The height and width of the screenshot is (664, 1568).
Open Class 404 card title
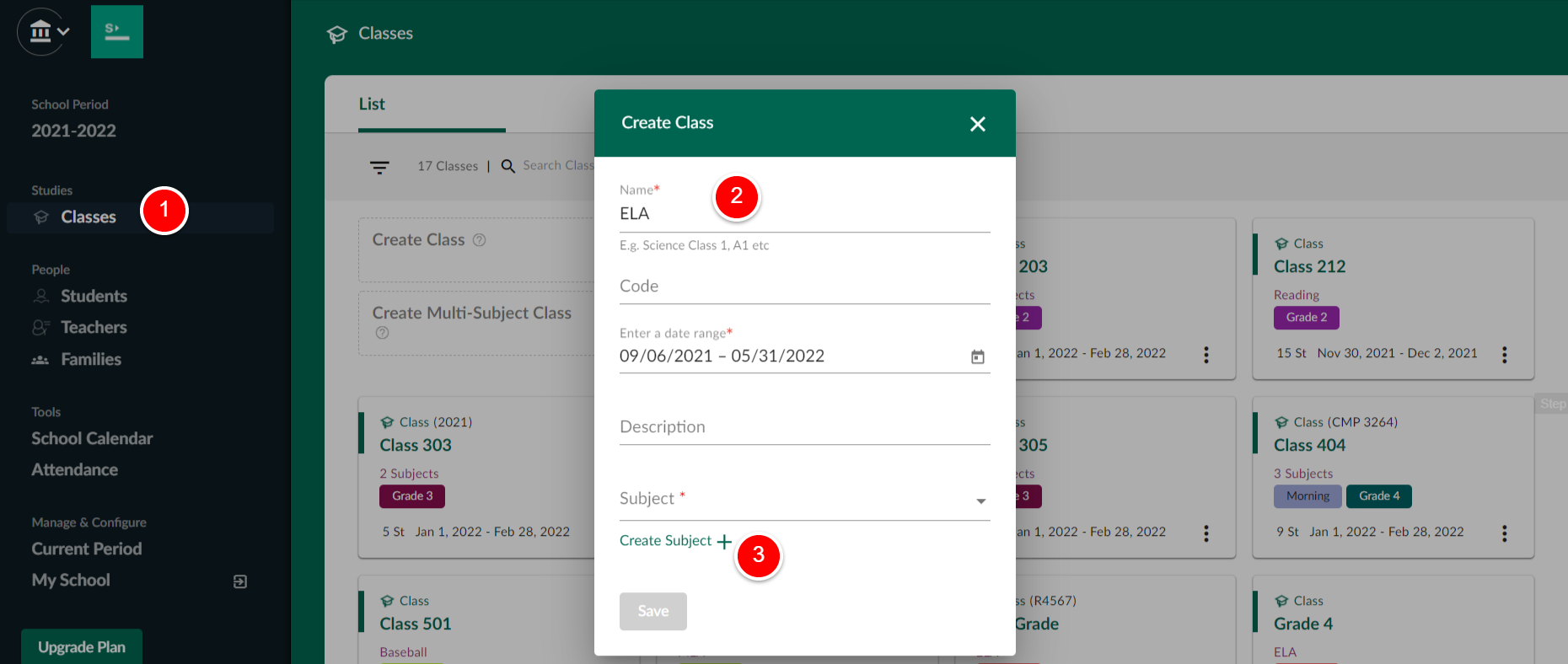(1309, 445)
